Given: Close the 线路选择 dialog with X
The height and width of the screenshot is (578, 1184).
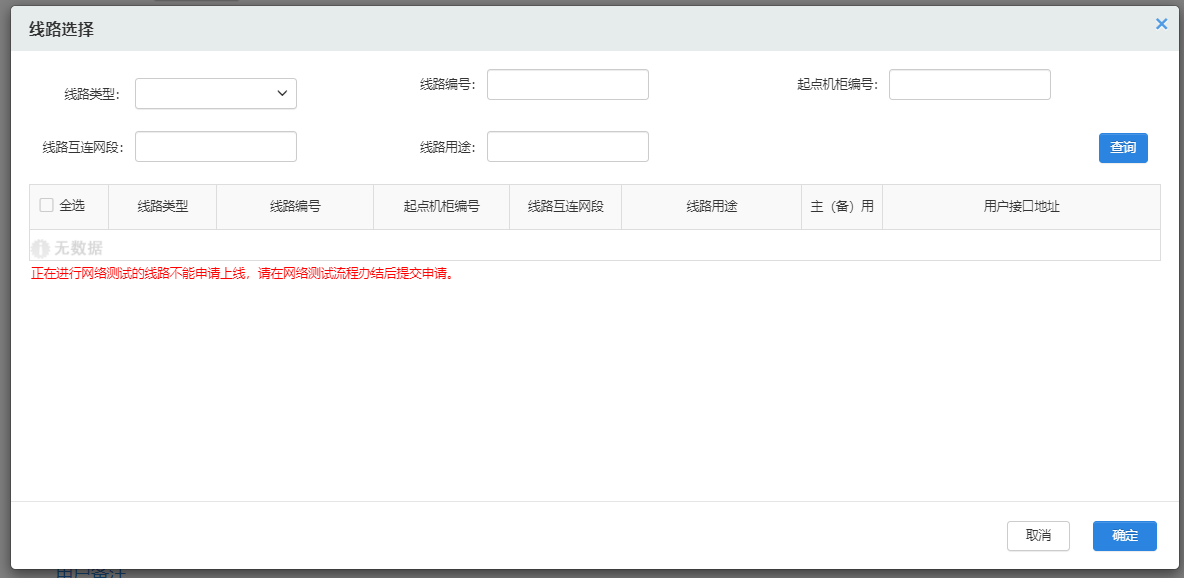Looking at the screenshot, I should [1161, 24].
